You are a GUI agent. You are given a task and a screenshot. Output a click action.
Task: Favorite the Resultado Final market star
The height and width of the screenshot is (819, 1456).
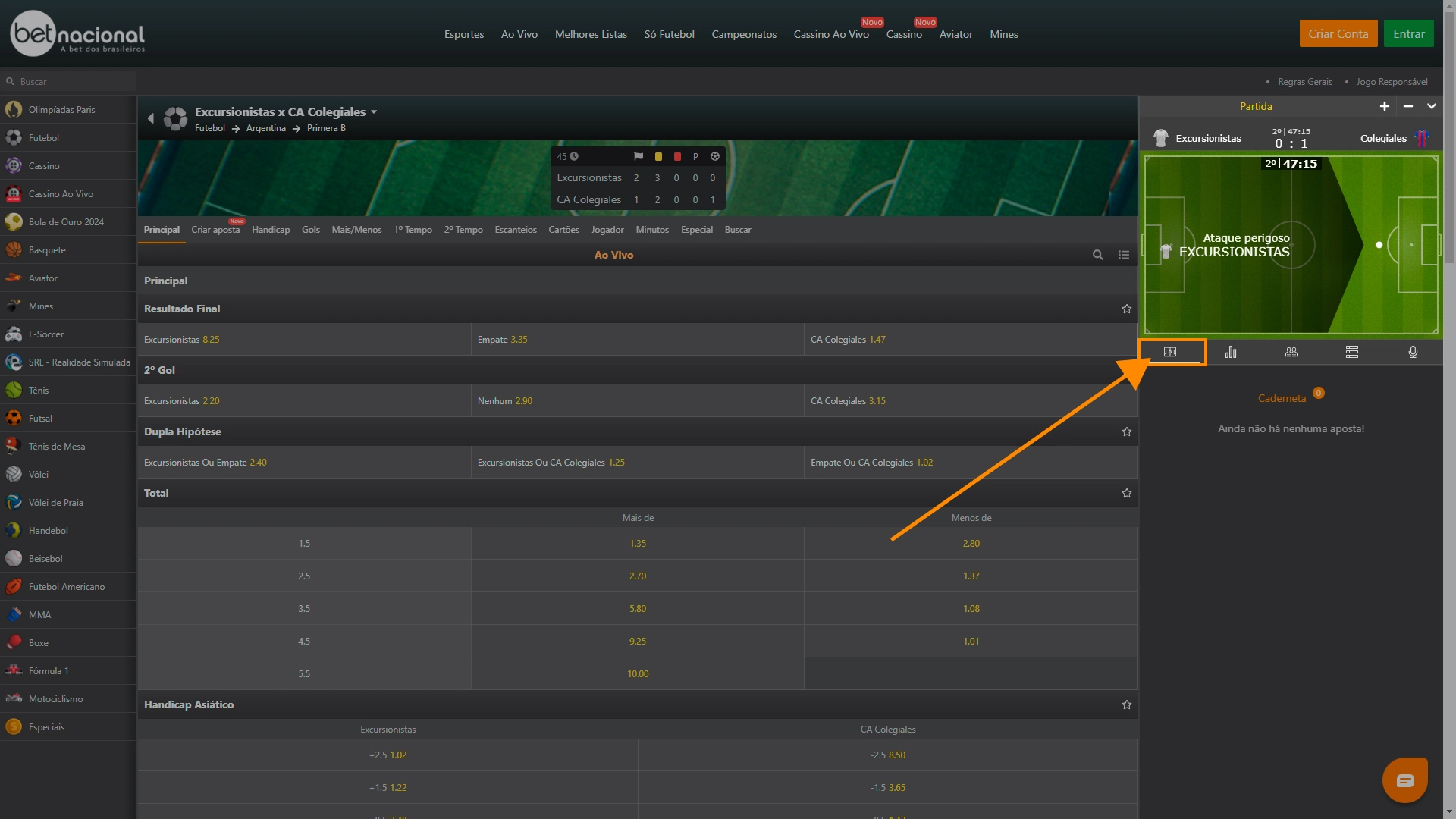pos(1127,309)
